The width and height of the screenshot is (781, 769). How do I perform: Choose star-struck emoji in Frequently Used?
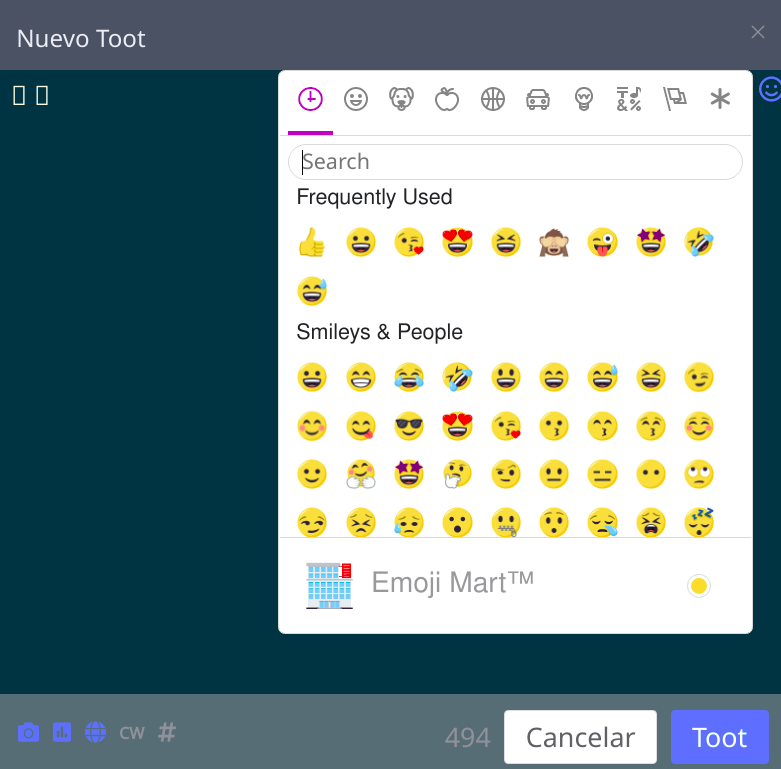[651, 243]
